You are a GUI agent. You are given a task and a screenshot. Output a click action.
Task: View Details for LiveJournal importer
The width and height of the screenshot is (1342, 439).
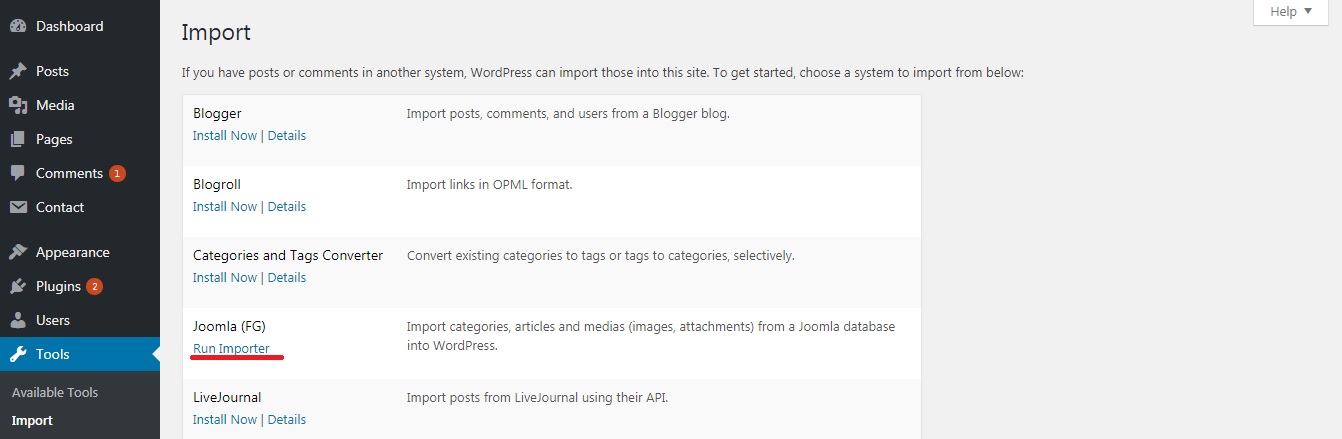click(287, 419)
